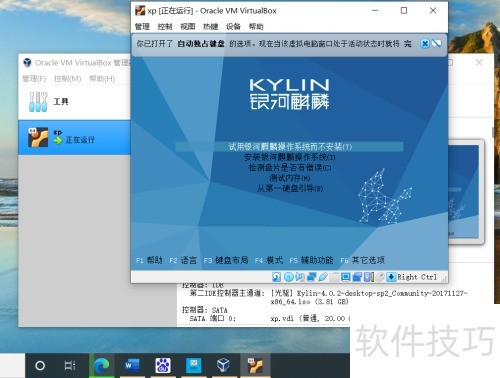This screenshot has width=500, height=378.
Task: Open Microsoft Edge from the taskbar
Action: coord(102,366)
